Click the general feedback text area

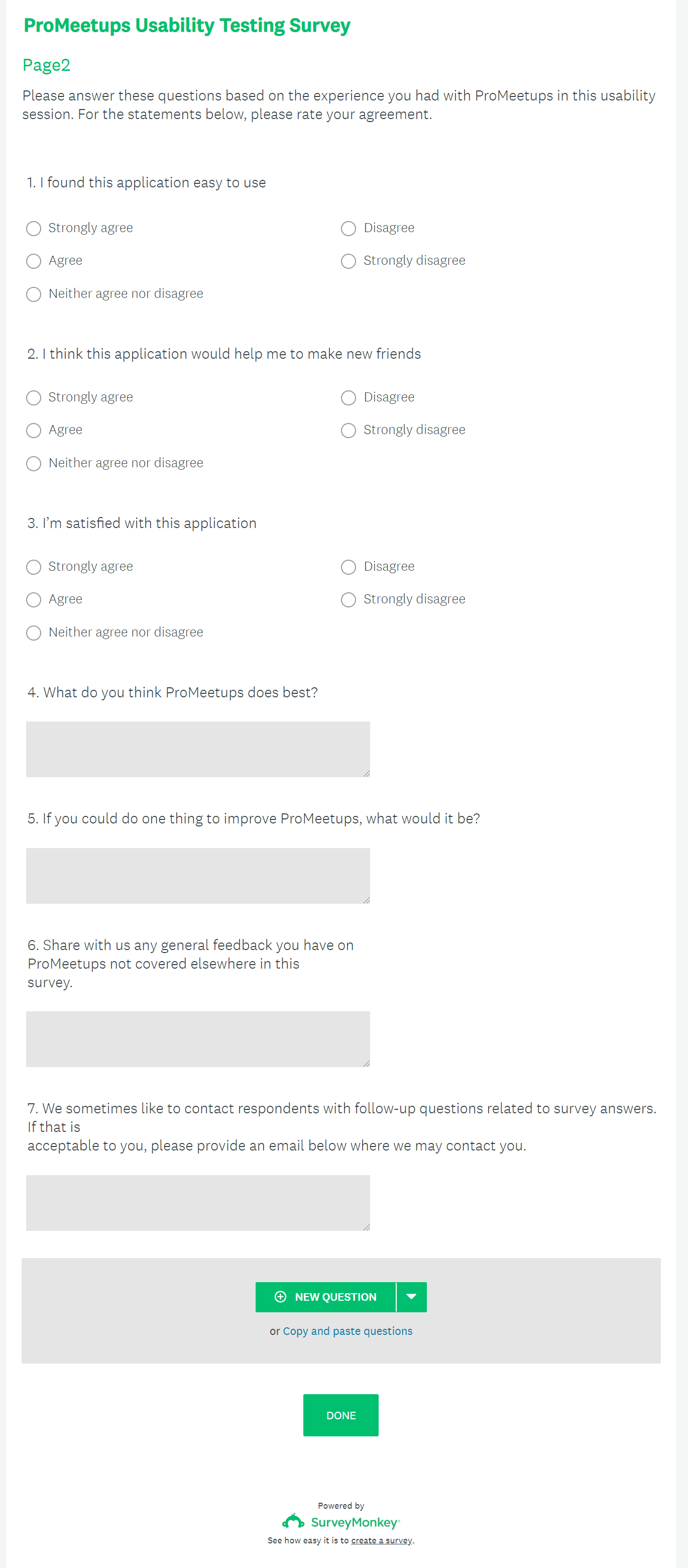198,1039
